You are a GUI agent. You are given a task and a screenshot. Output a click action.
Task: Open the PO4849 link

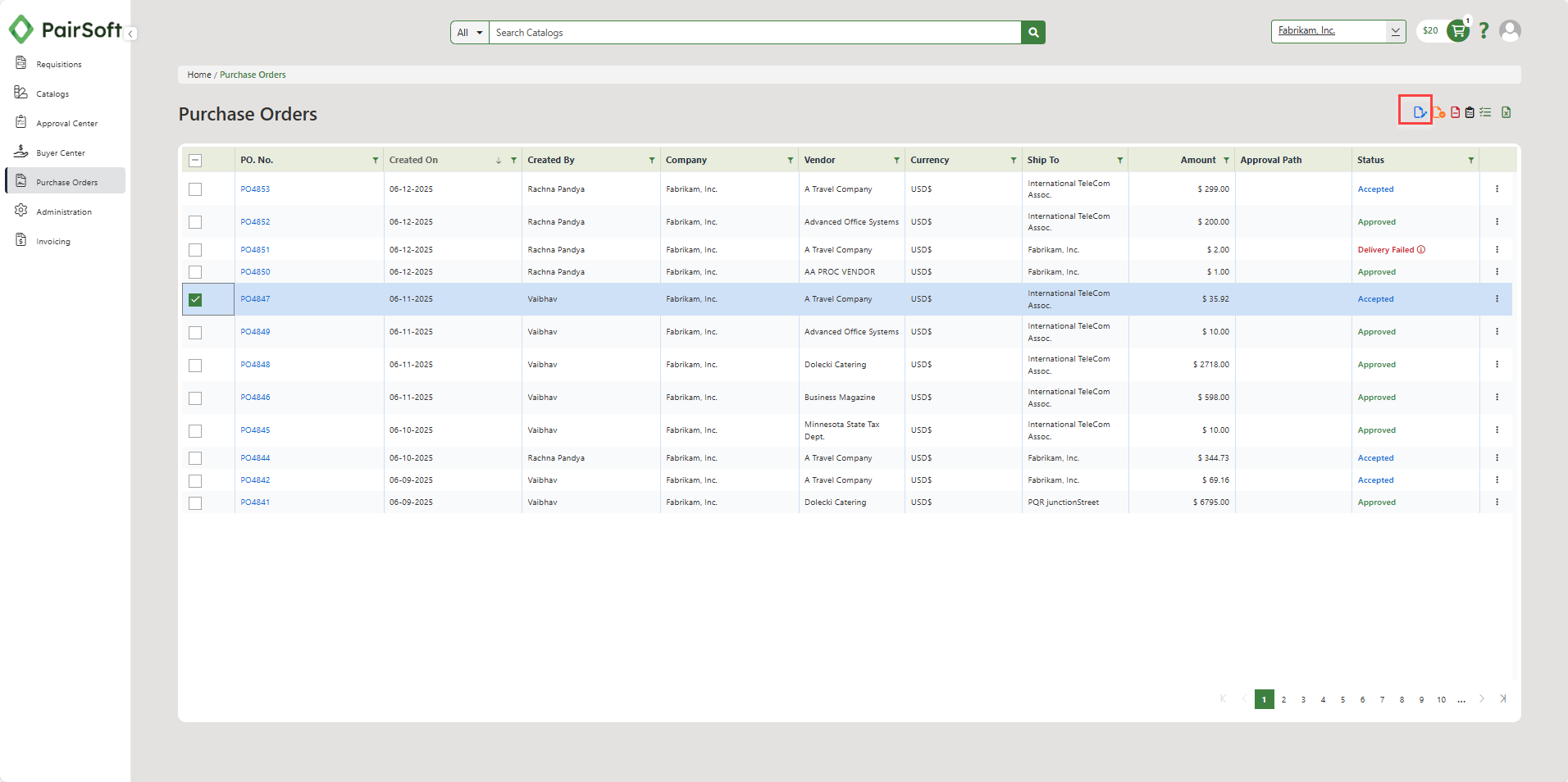(255, 332)
